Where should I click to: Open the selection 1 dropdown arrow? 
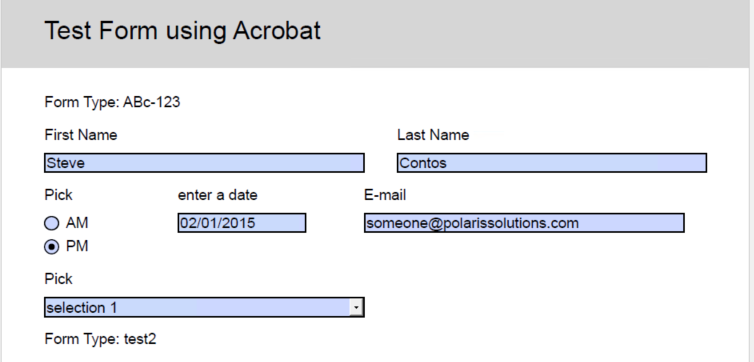[356, 308]
